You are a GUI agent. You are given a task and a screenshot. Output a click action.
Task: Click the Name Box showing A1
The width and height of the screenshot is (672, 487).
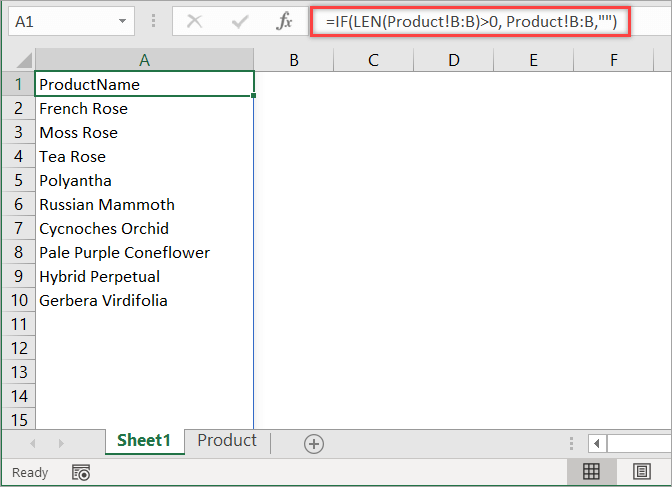(71, 21)
